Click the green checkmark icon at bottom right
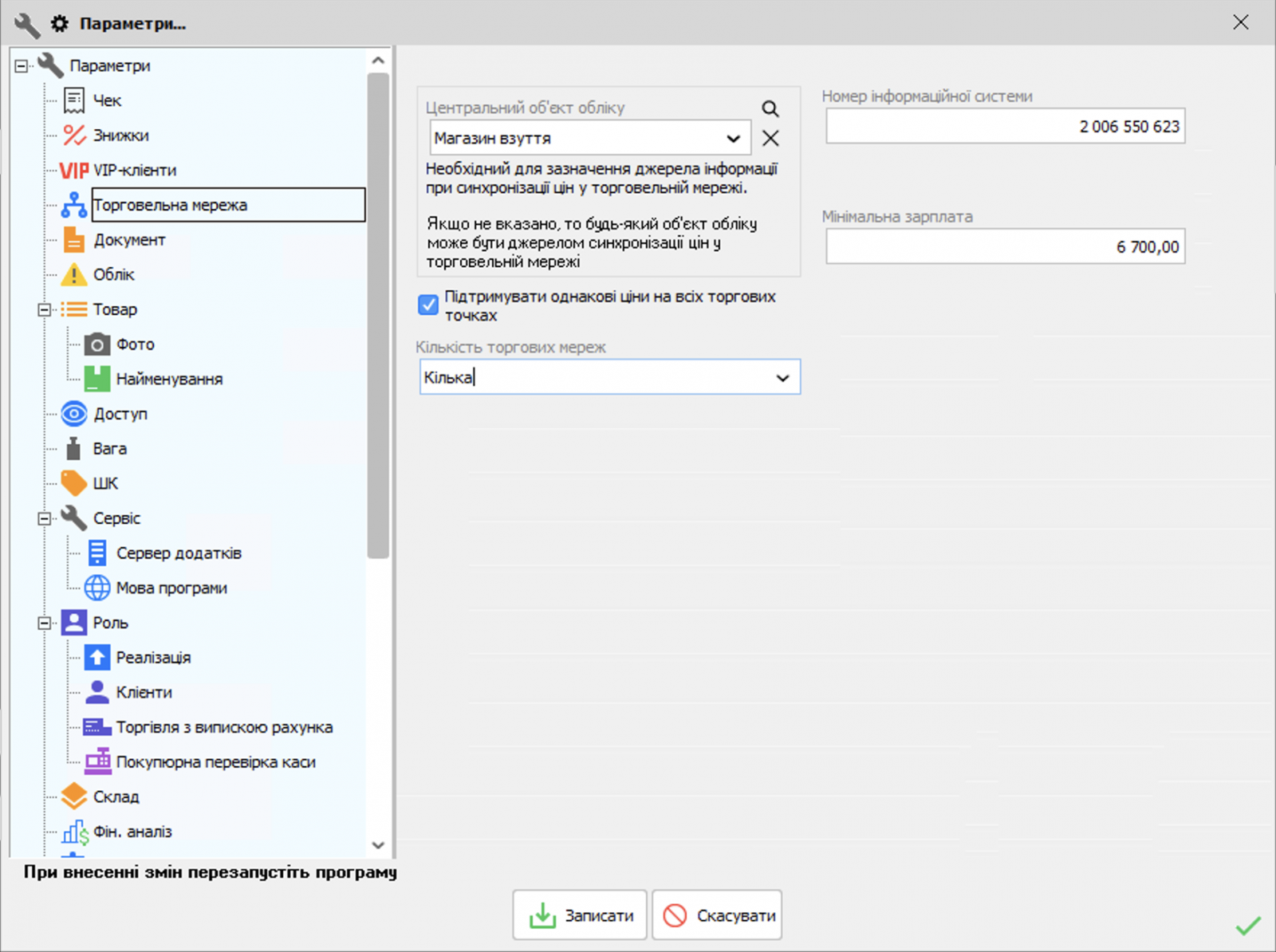The image size is (1276, 952). point(1247,925)
